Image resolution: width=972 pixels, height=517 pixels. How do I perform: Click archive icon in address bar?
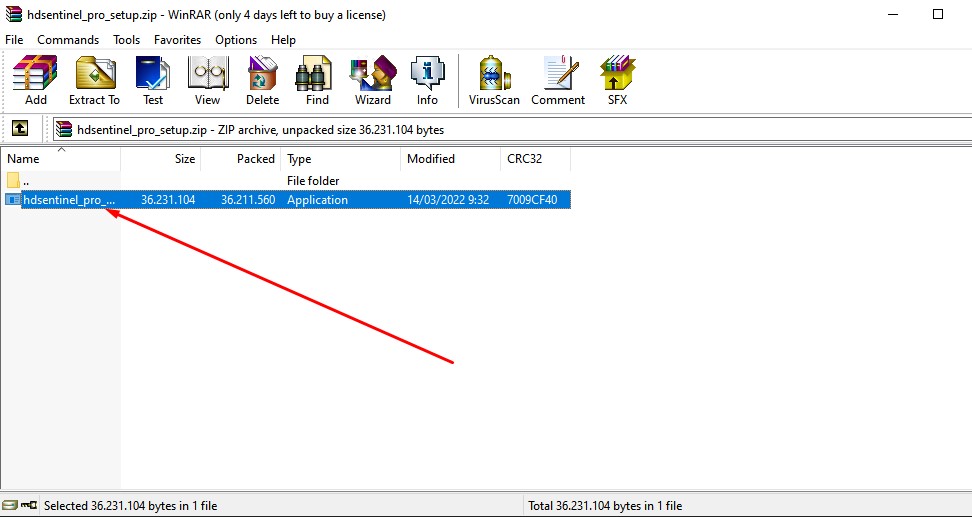click(x=63, y=129)
